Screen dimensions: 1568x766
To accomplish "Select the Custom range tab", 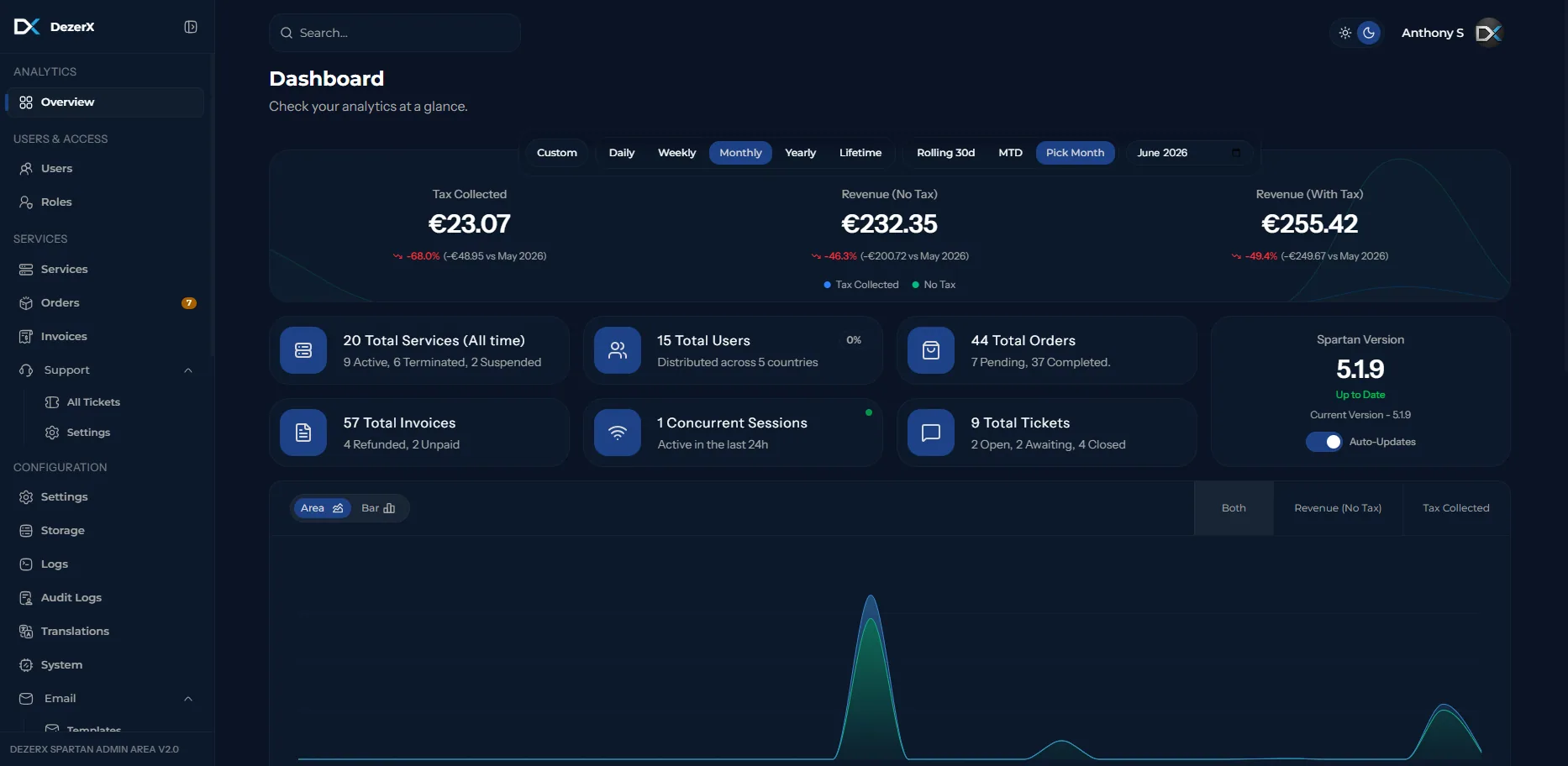I will [557, 153].
